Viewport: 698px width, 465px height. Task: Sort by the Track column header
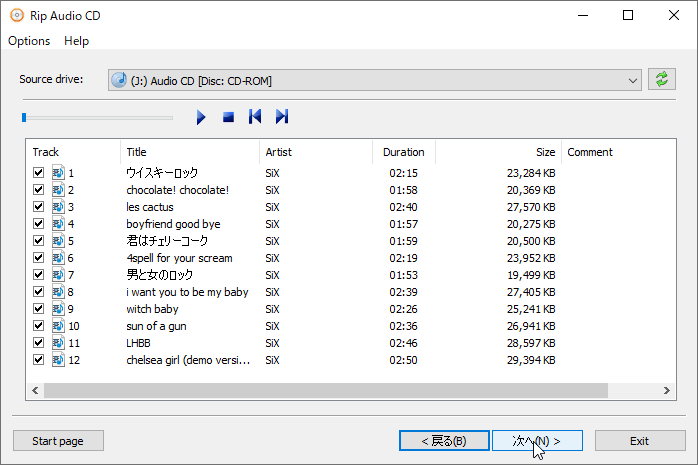pos(73,152)
